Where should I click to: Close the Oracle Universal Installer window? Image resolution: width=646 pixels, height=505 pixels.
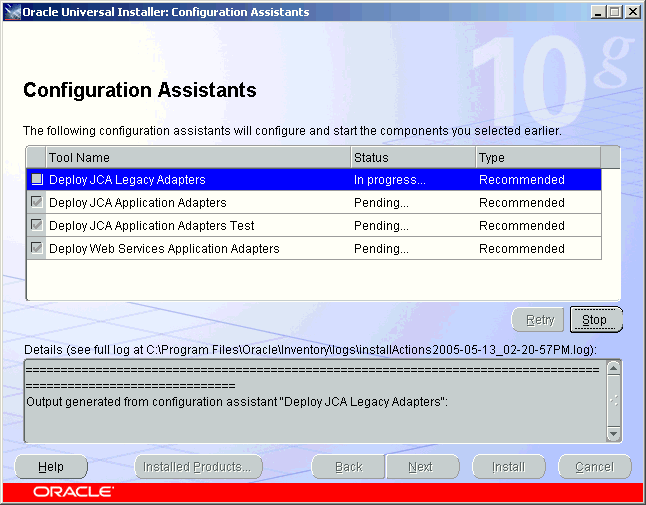632,12
